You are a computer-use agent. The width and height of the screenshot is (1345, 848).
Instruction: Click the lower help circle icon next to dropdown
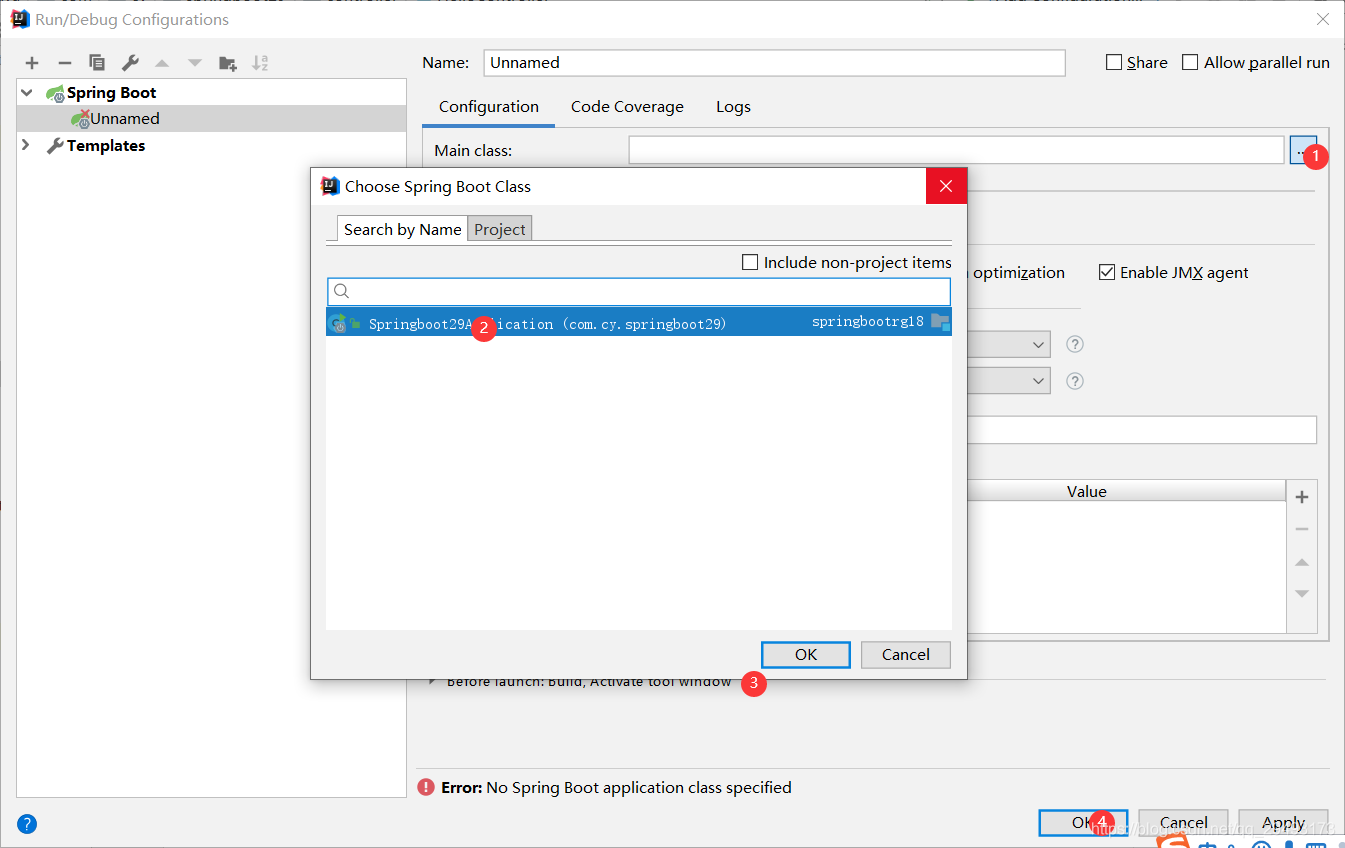pyautogui.click(x=1075, y=381)
